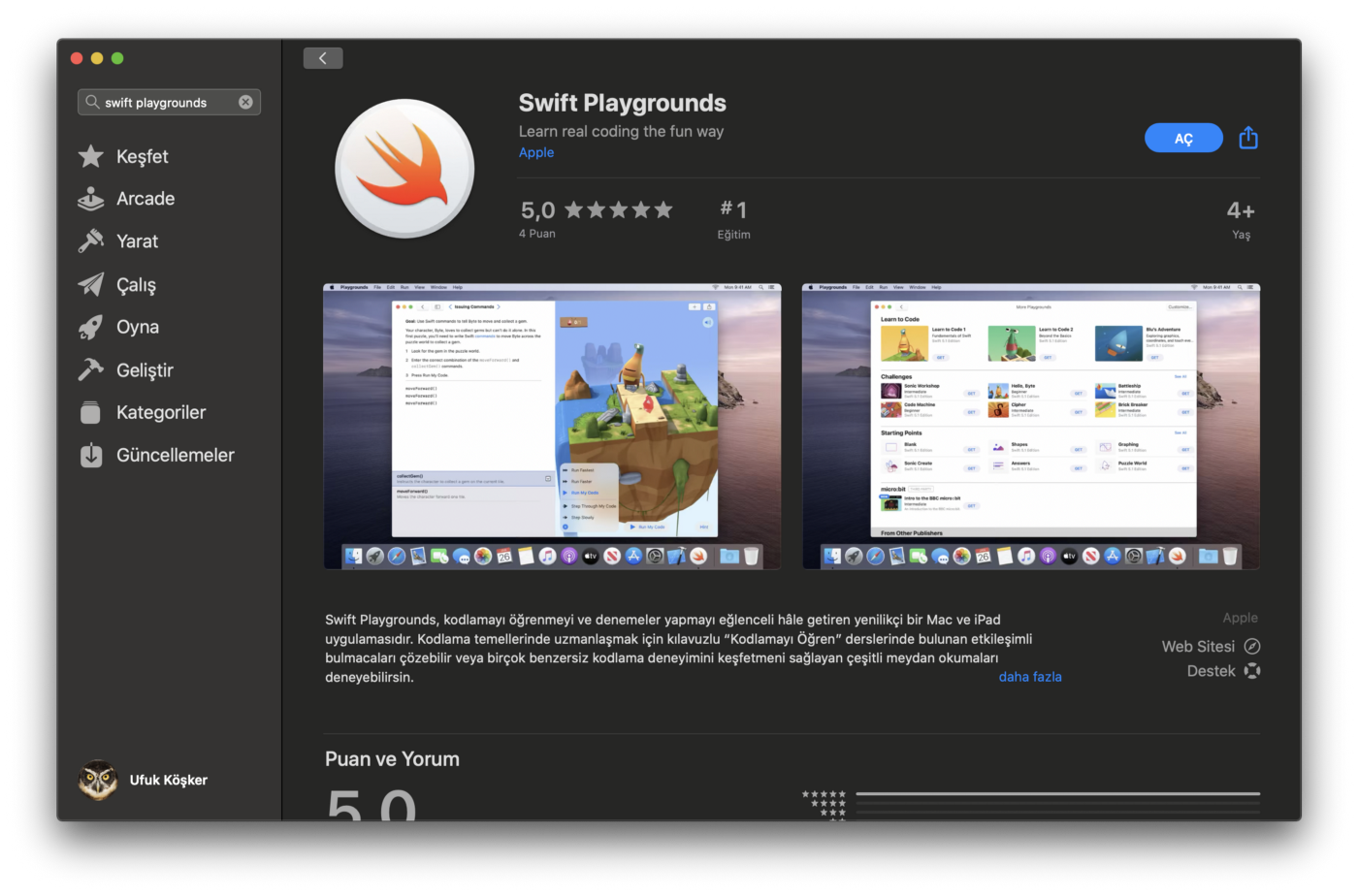The image size is (1358, 896).
Task: Open the Apple developer link under the title
Action: click(536, 152)
